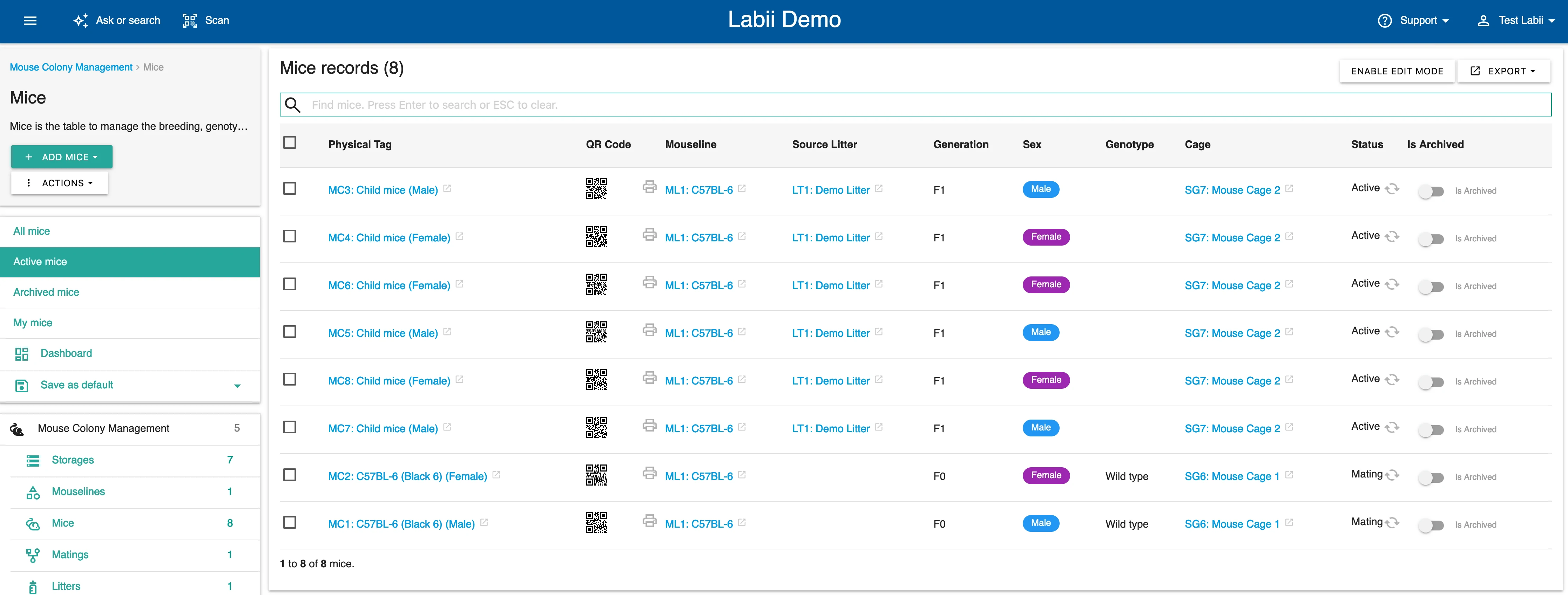Expand the Save as default arrow
The height and width of the screenshot is (595, 1568).
(237, 386)
